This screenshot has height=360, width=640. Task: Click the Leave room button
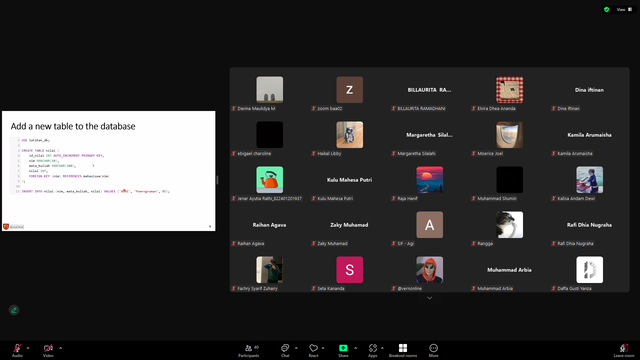click(x=624, y=350)
